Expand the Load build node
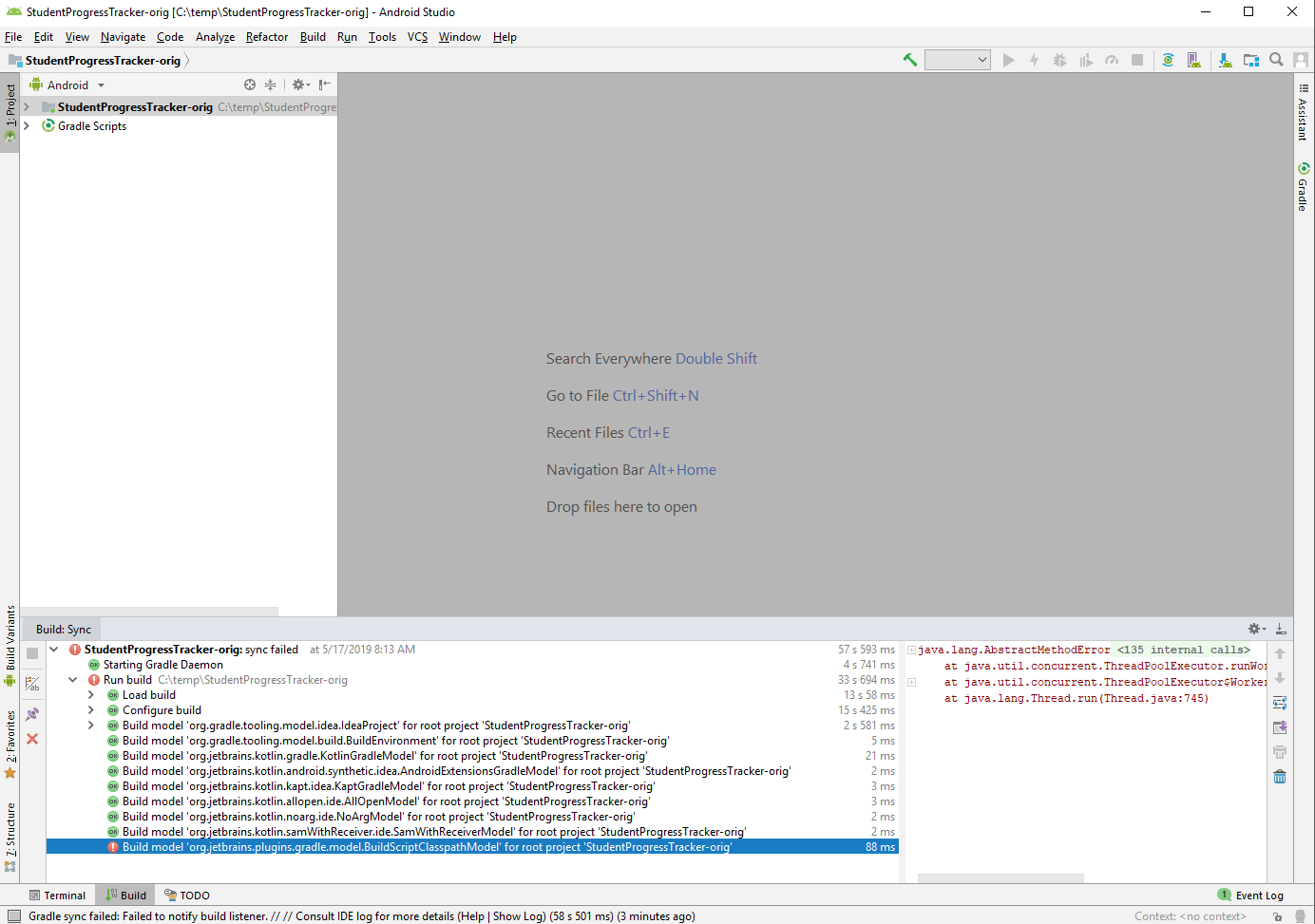This screenshot has height=924, width=1315. point(91,695)
